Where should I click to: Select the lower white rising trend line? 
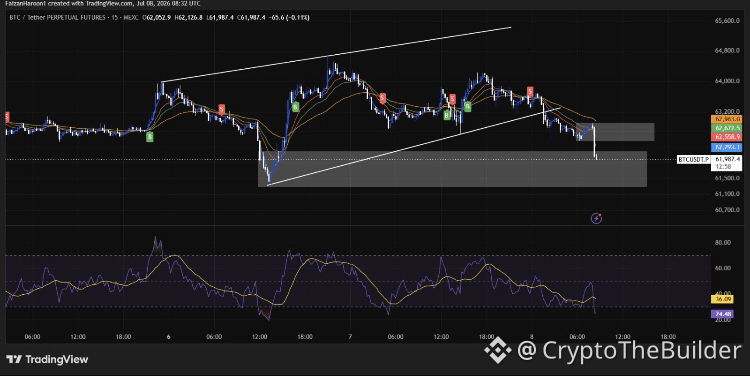(x=414, y=146)
